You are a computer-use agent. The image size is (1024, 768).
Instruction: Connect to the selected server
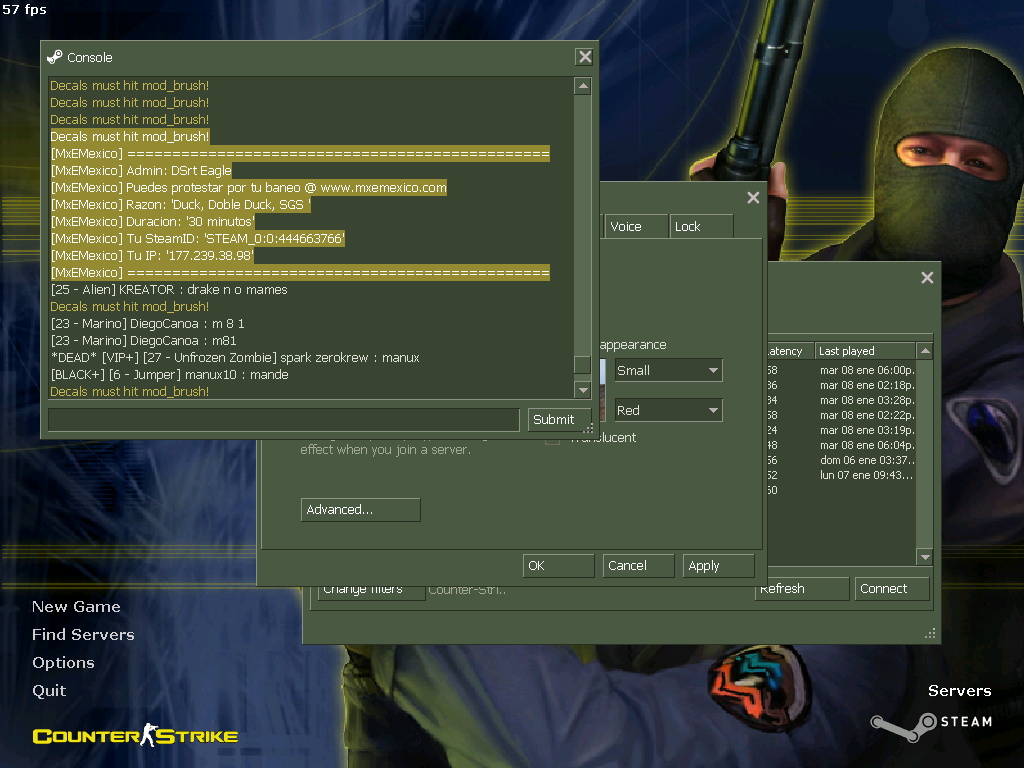[892, 588]
